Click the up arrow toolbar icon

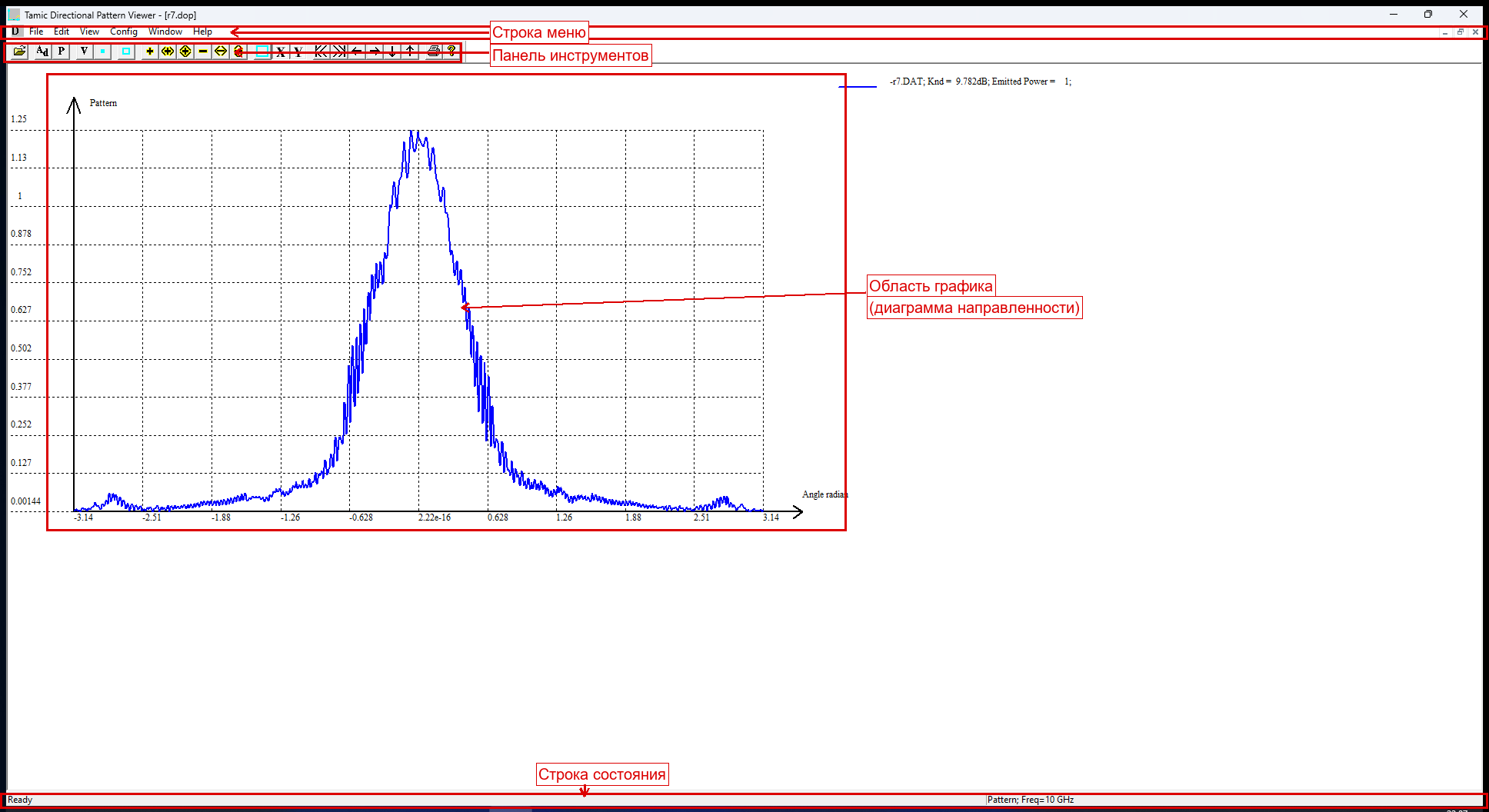[411, 52]
